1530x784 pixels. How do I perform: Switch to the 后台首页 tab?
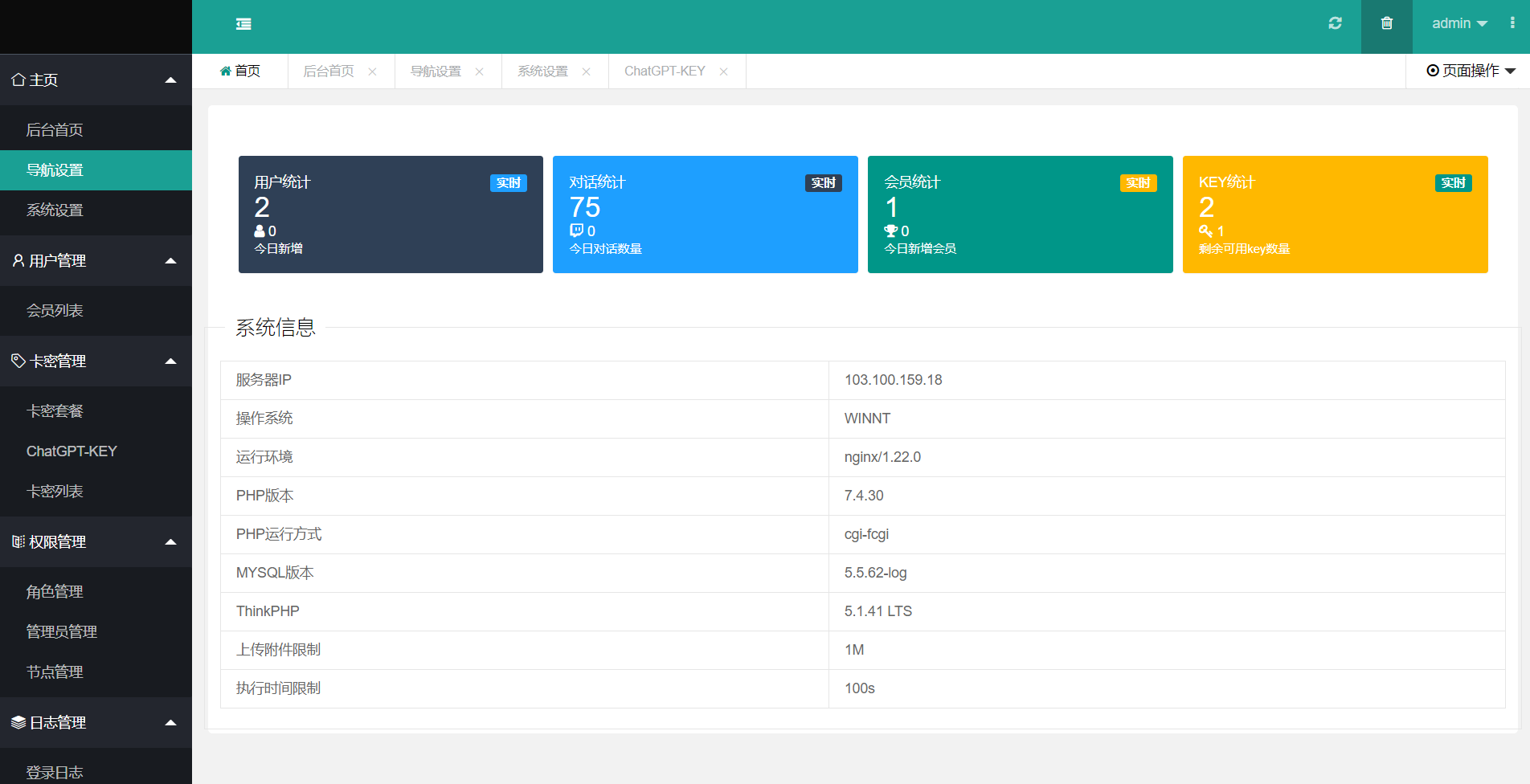329,71
